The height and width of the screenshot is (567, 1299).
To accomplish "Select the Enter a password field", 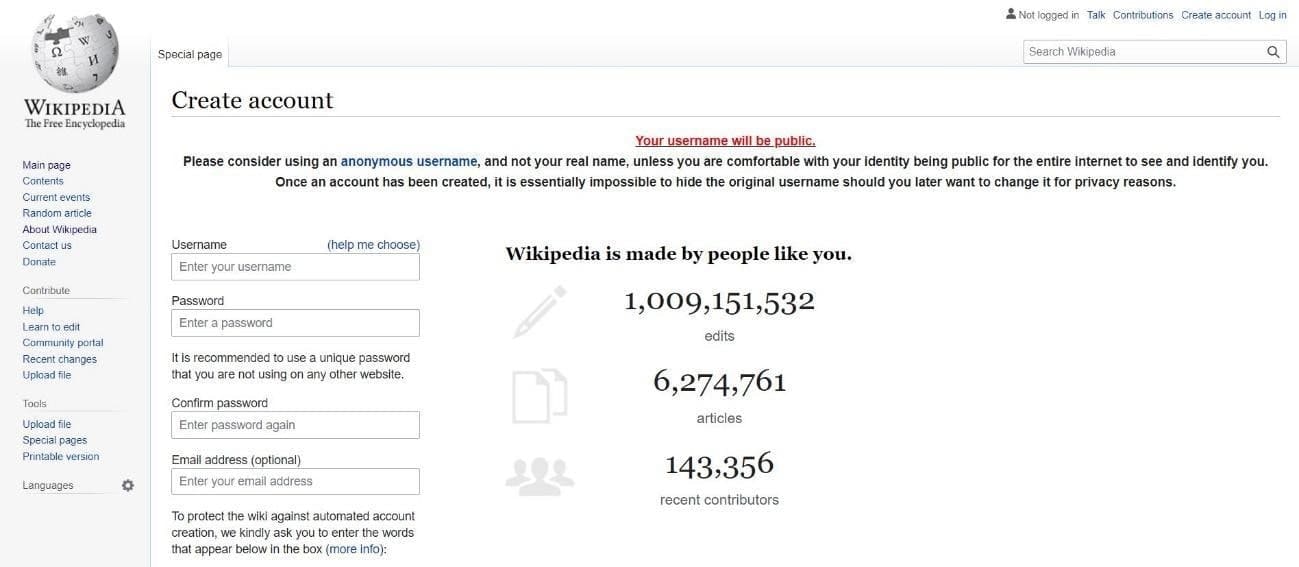I will [295, 323].
